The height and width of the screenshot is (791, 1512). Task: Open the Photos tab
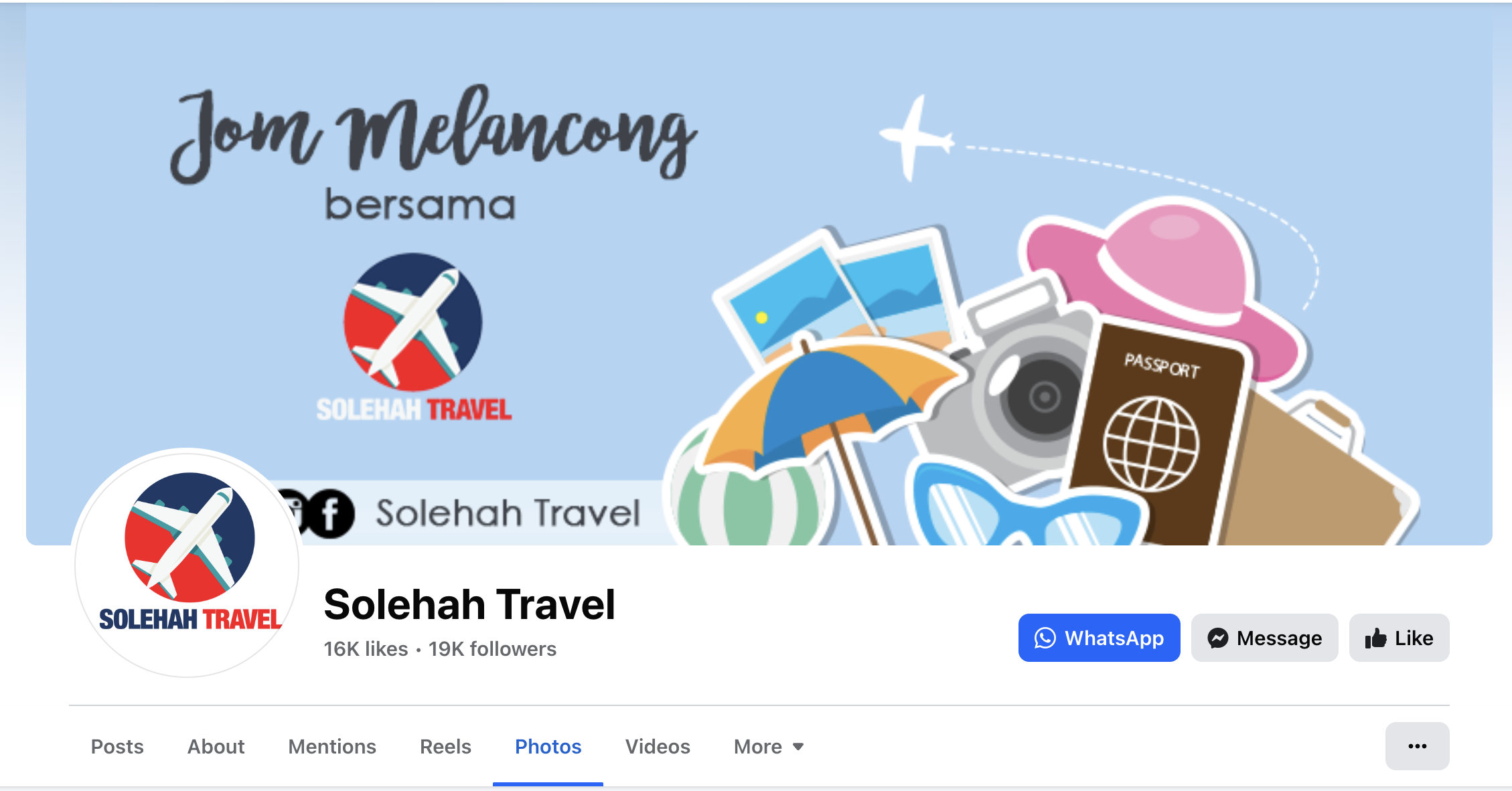[x=548, y=746]
